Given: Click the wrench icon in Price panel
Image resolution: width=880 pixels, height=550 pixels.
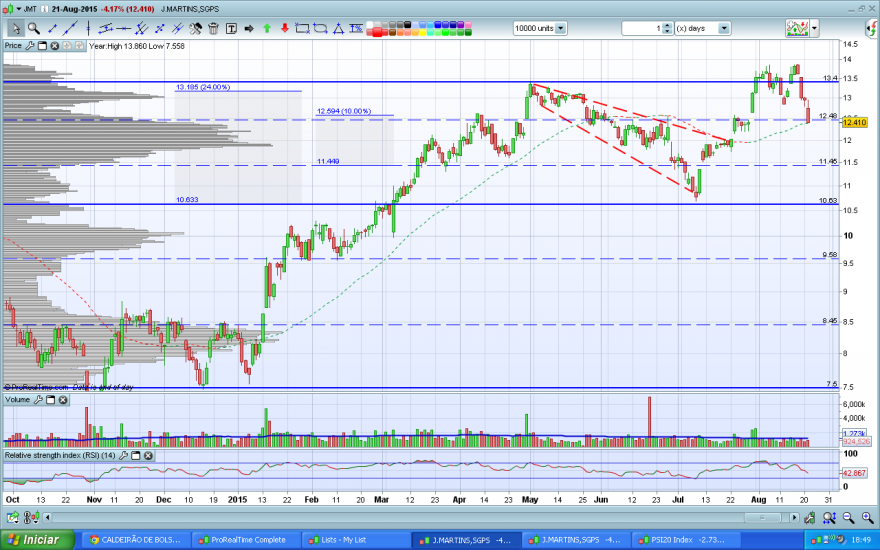Looking at the screenshot, I should coord(30,46).
